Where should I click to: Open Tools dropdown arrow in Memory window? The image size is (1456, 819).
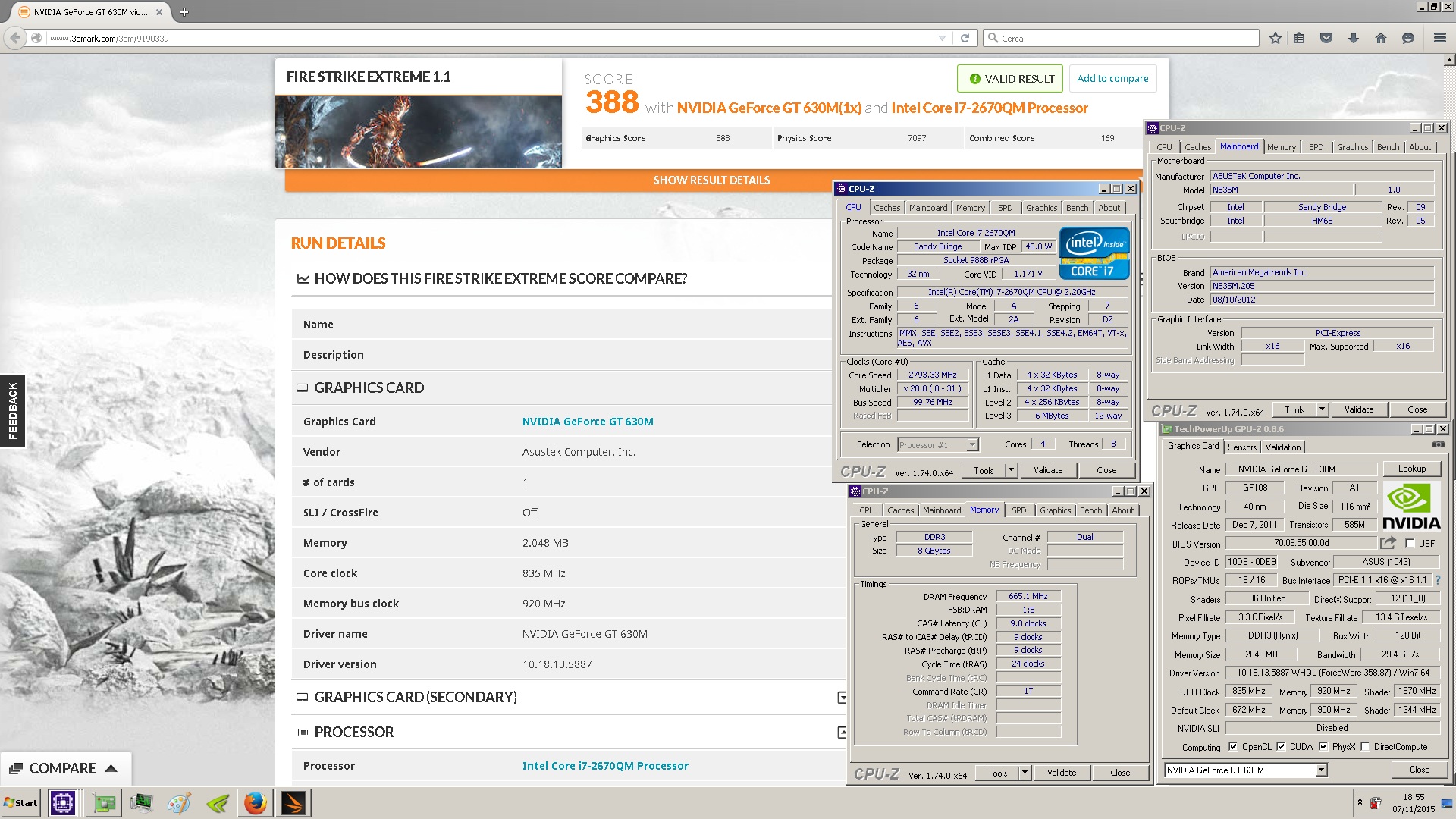pyautogui.click(x=1025, y=773)
